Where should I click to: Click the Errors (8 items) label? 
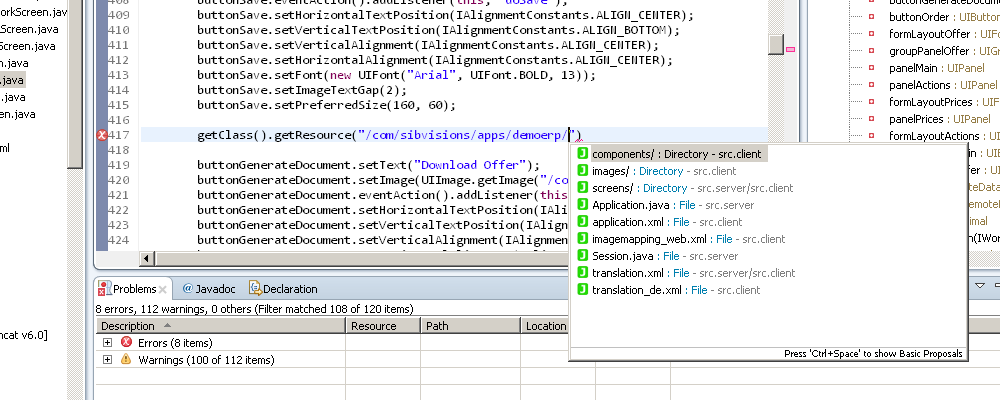(x=175, y=343)
